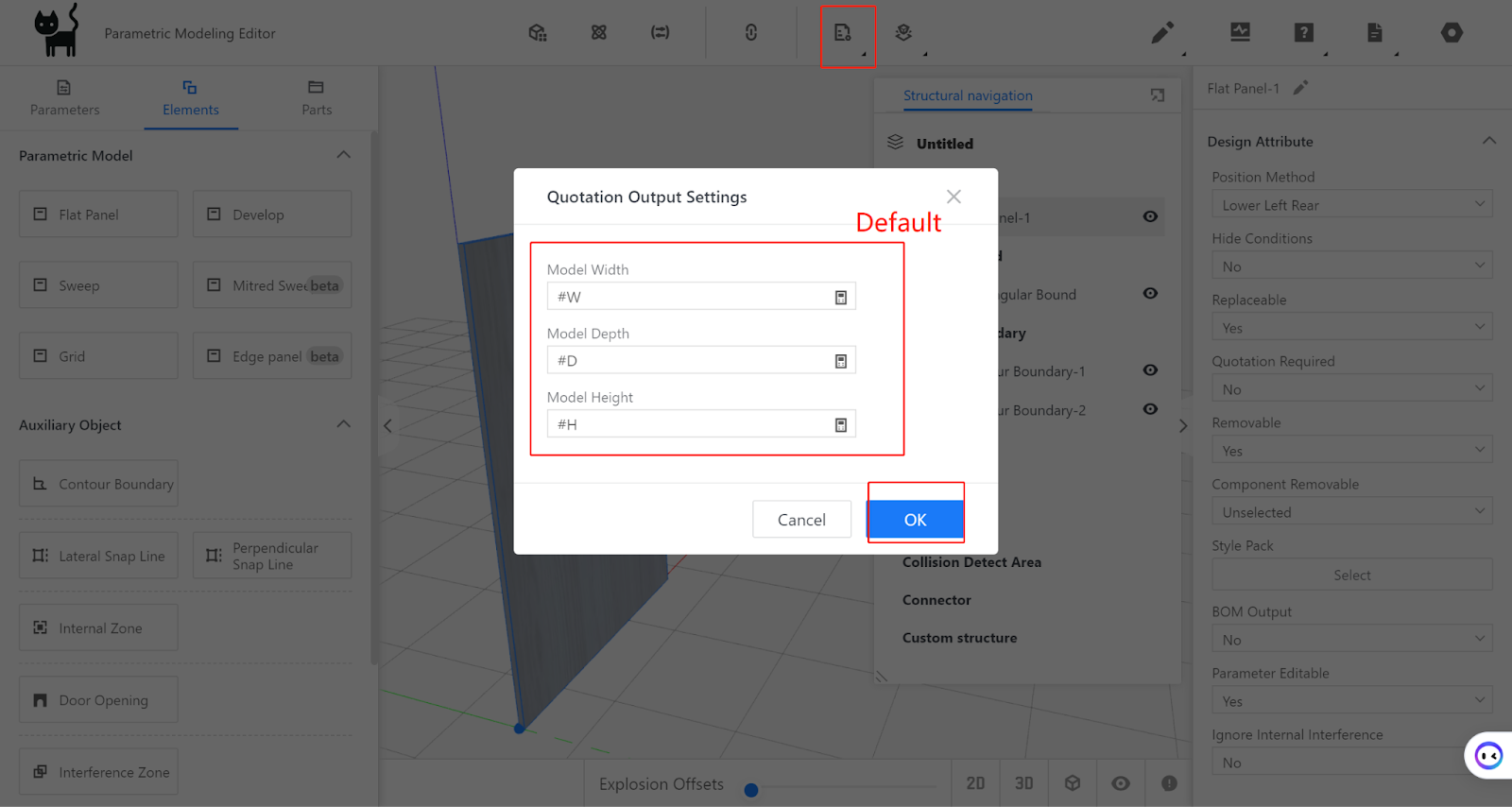Toggle visibility of Contour Boundary-2
This screenshot has height=807, width=1512.
[1150, 409]
